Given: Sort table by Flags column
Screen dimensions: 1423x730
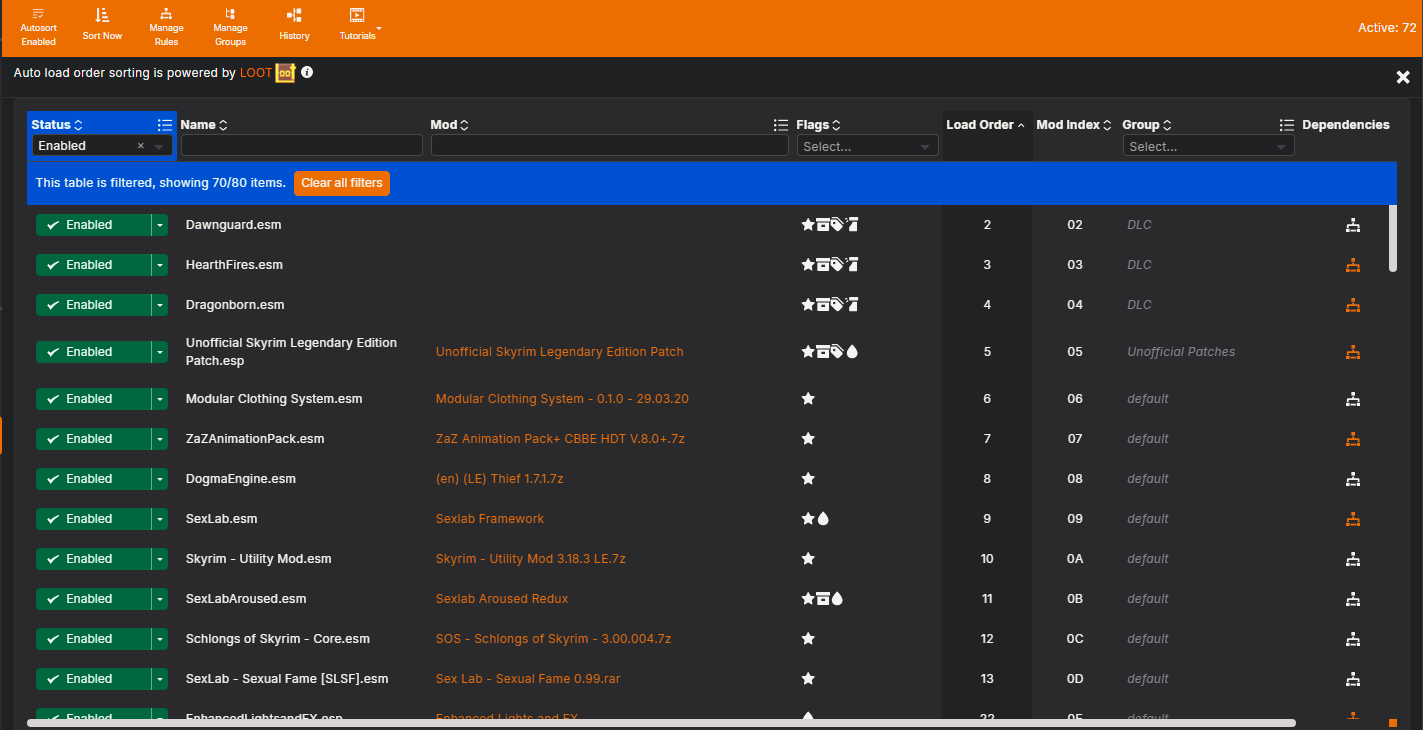Looking at the screenshot, I should click(x=818, y=125).
